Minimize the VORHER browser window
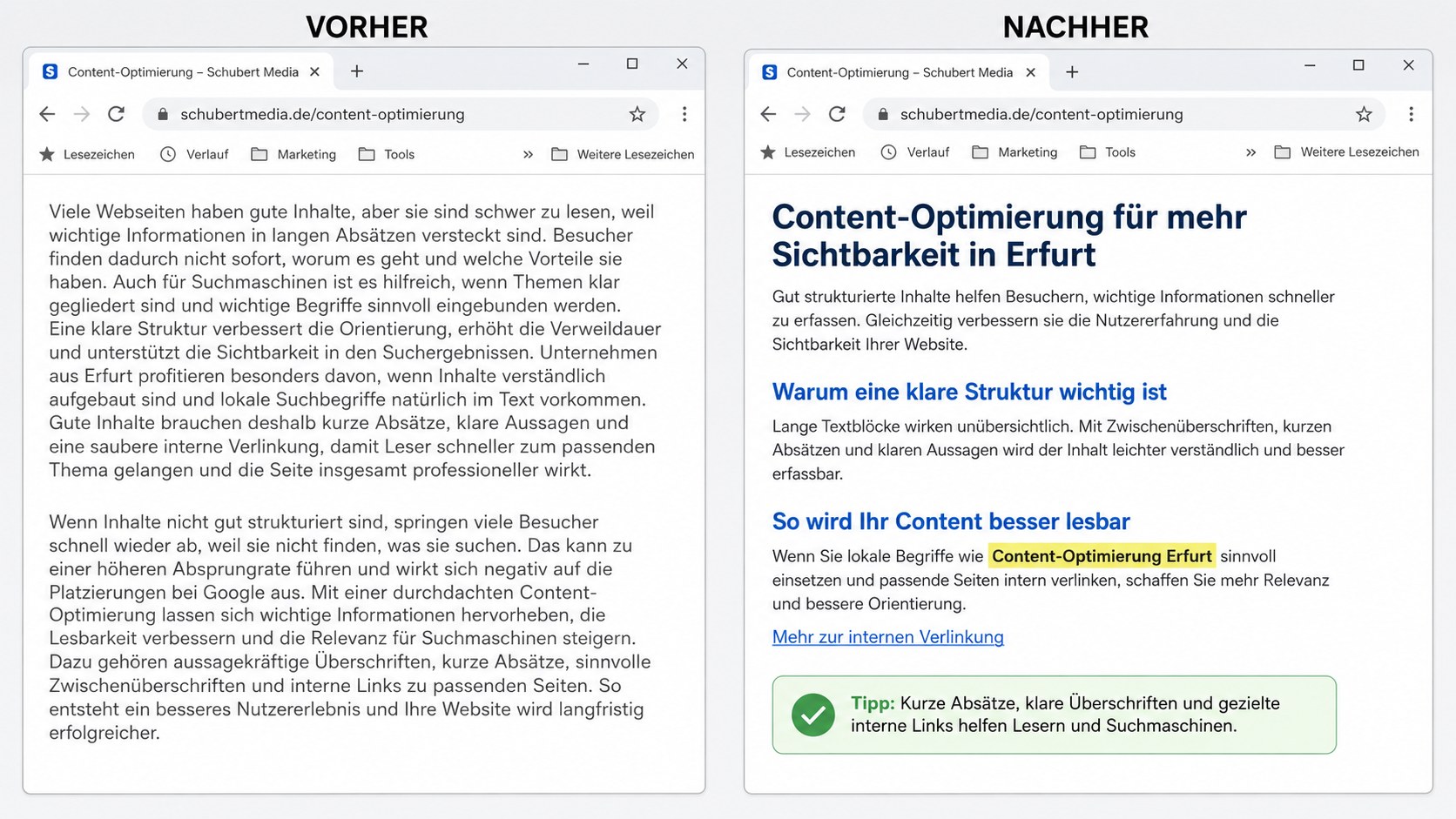Screen dimensions: 1456x819 coord(583,64)
